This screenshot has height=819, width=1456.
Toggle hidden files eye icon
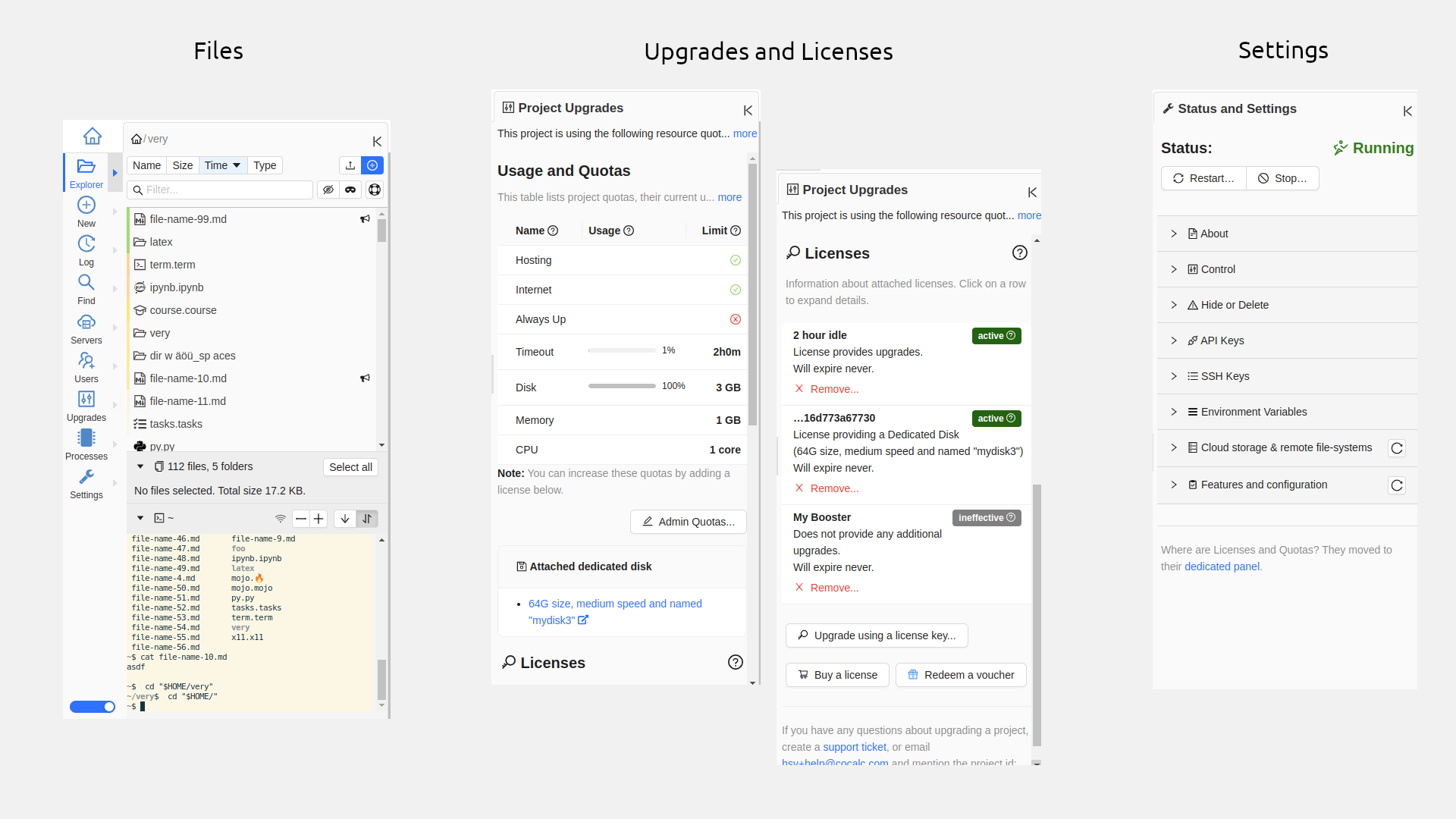(328, 190)
